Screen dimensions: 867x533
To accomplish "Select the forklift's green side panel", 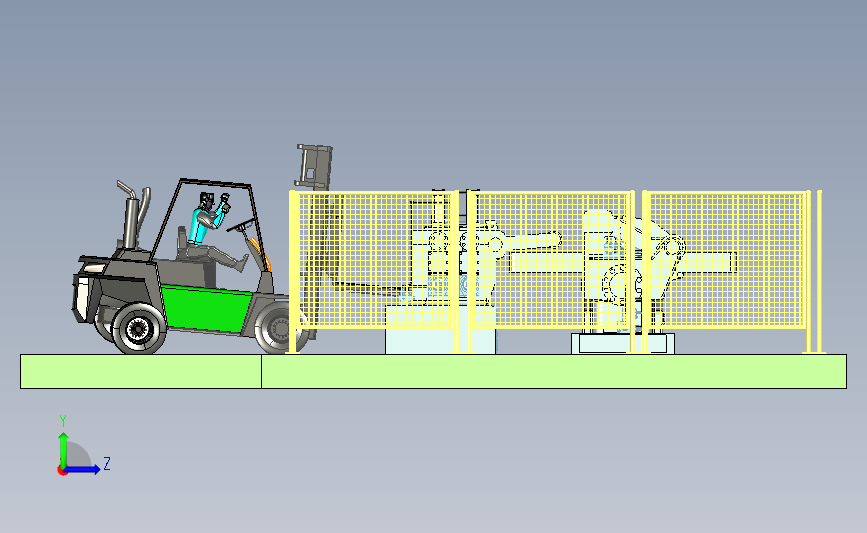I will [206, 309].
